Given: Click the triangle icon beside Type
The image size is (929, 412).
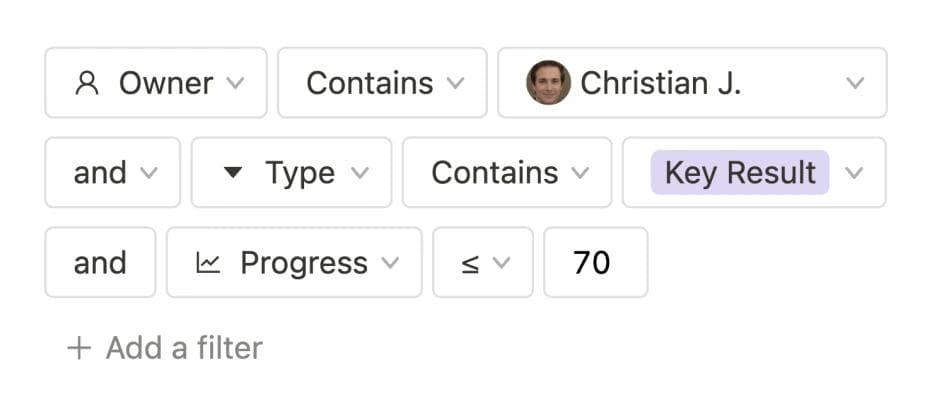Looking at the screenshot, I should (233, 172).
